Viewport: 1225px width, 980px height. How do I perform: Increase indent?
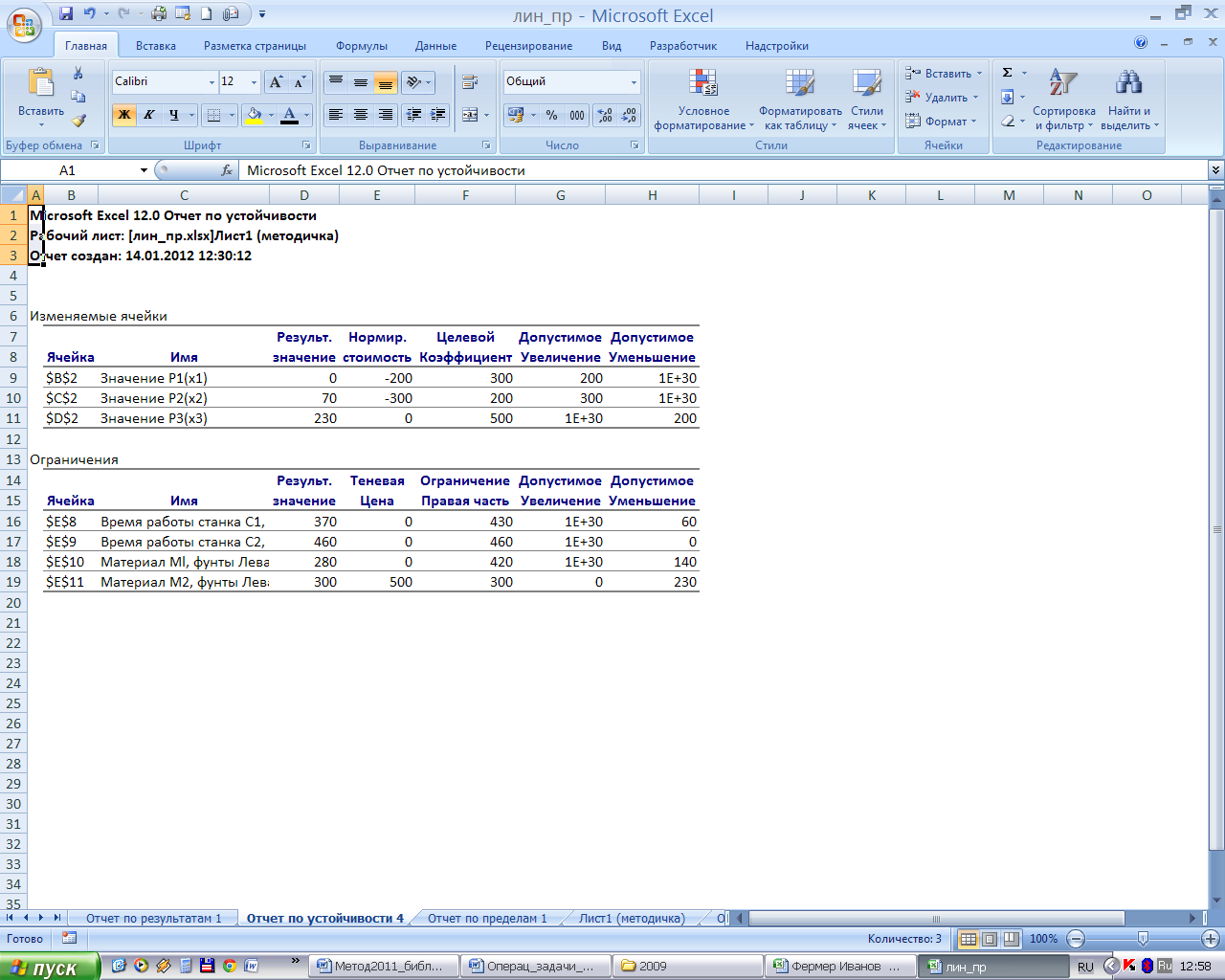pyautogui.click(x=438, y=115)
